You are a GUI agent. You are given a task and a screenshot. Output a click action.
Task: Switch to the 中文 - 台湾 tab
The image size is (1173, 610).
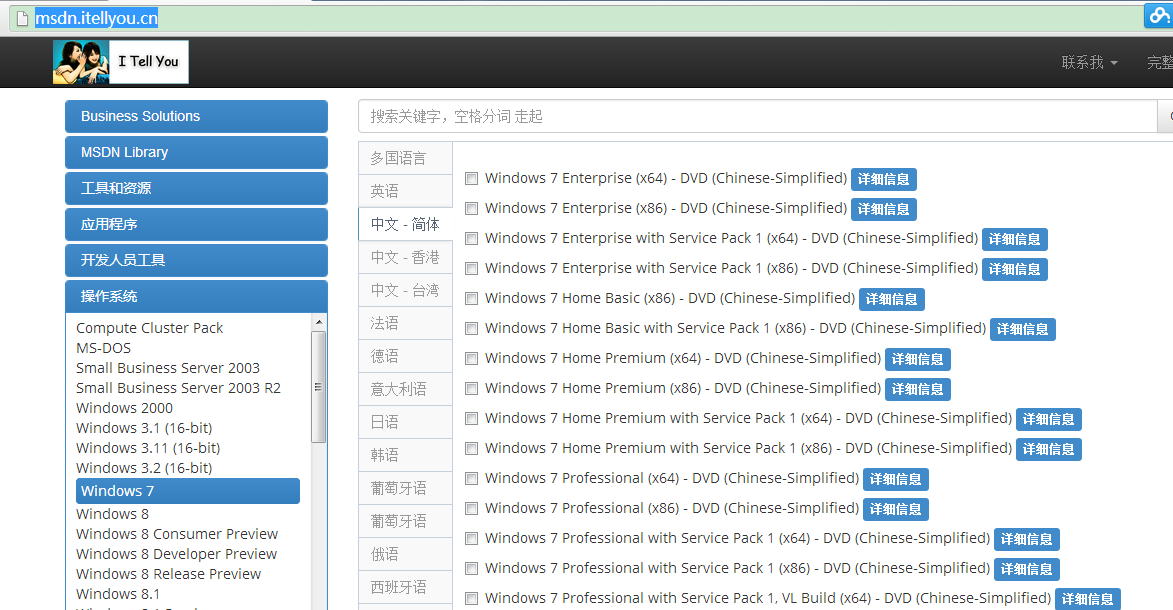[405, 290]
